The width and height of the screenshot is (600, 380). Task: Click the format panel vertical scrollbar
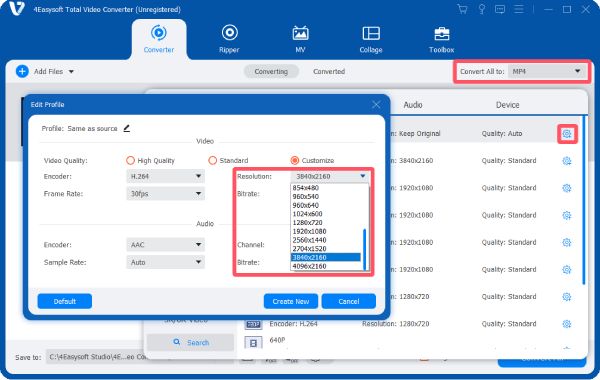pos(584,200)
